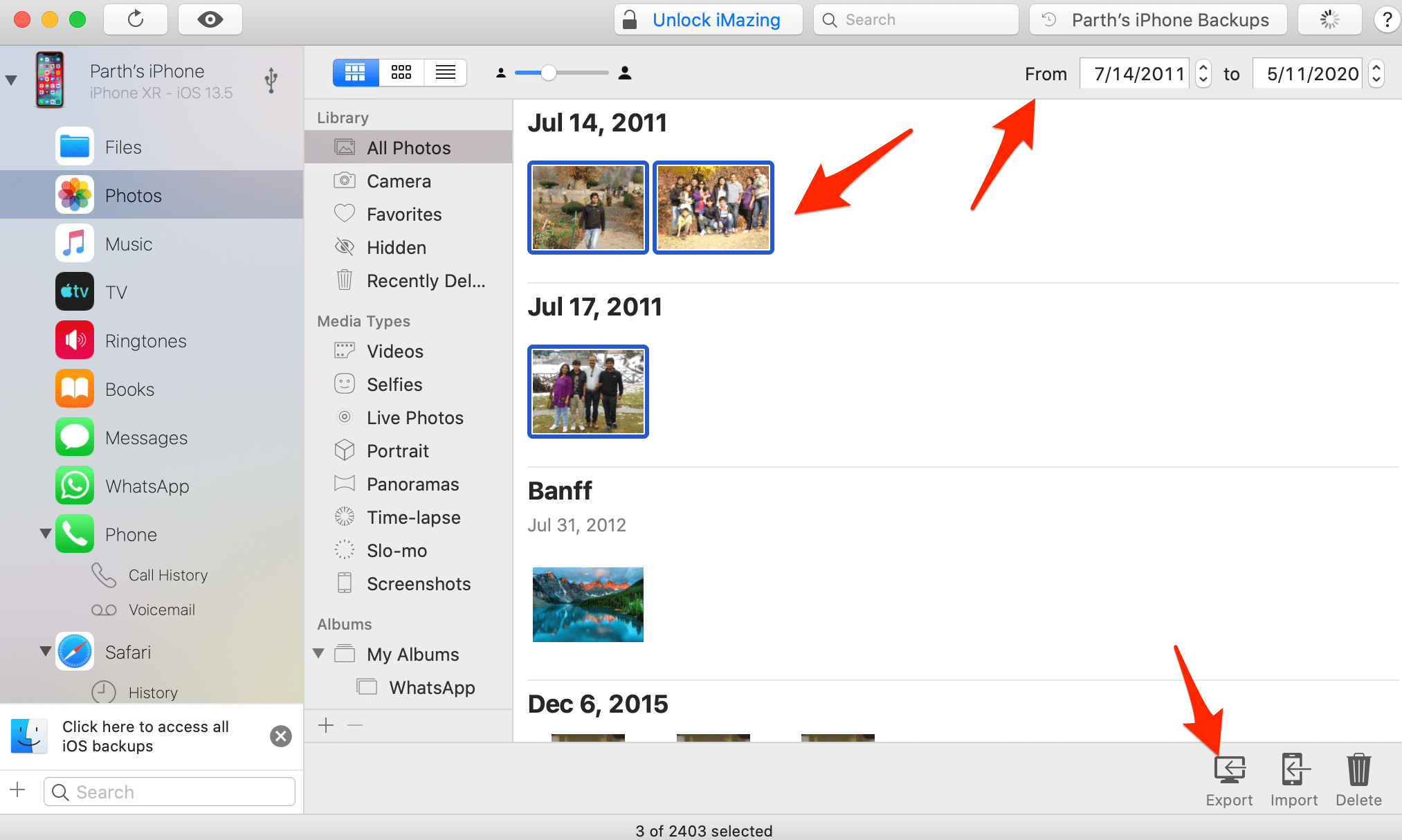1402x840 pixels.
Task: Open the Banff album photo thumbnail
Action: pyautogui.click(x=587, y=601)
